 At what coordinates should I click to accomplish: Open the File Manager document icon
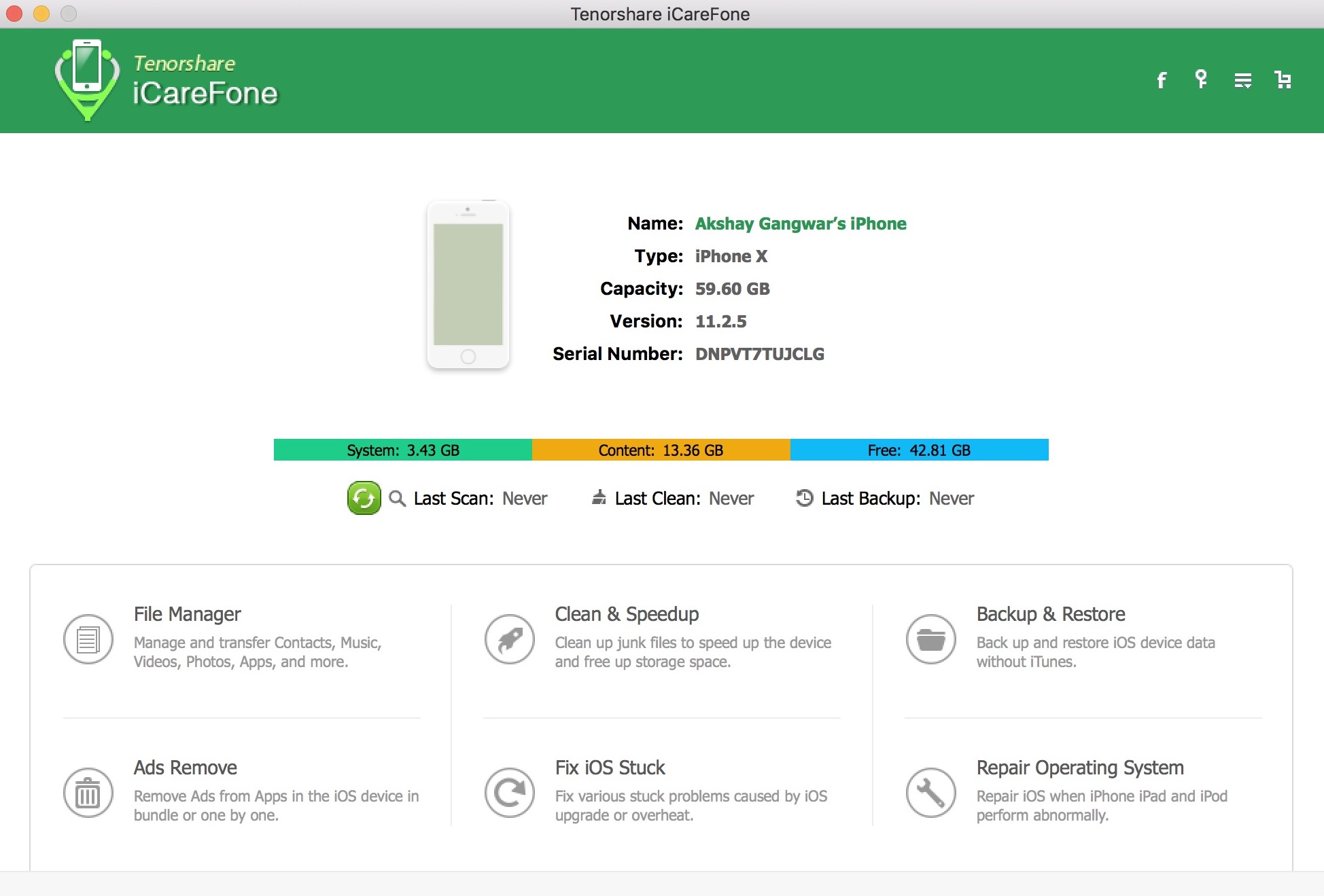click(88, 639)
